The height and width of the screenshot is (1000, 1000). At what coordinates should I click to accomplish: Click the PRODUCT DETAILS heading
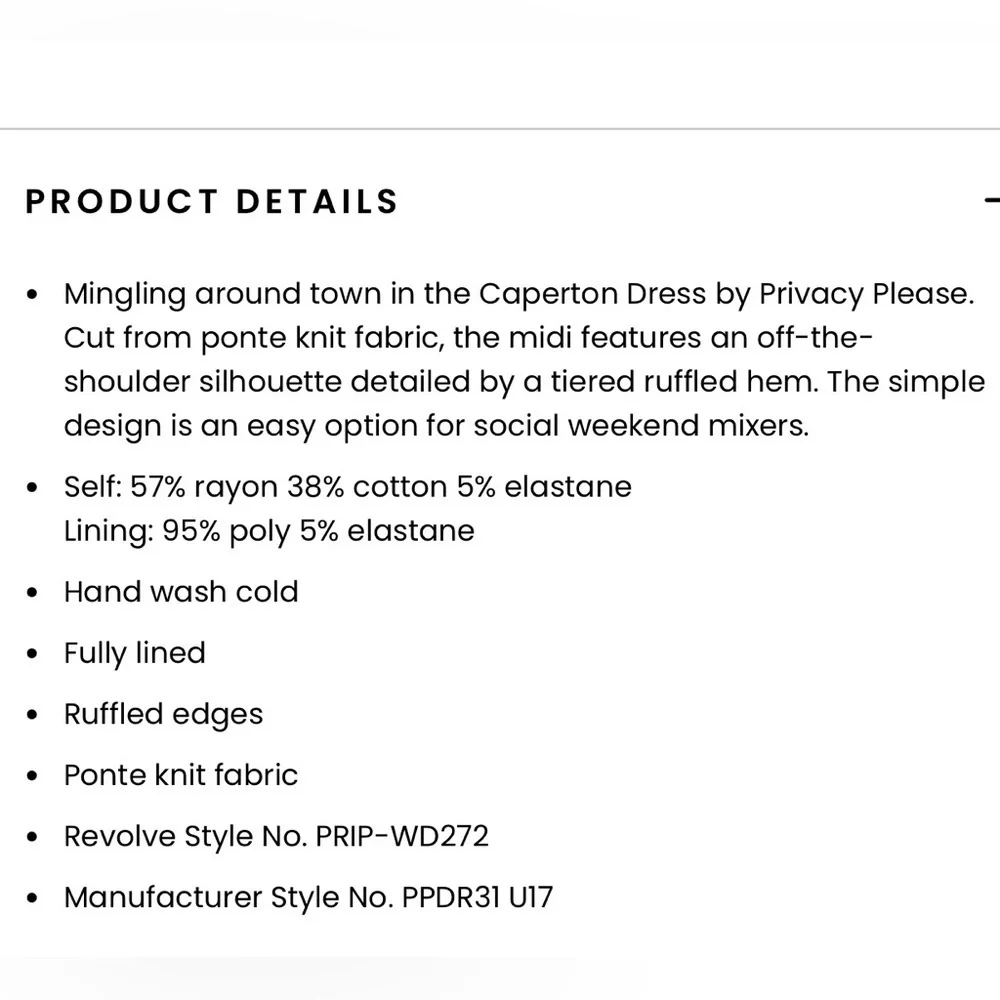tap(211, 201)
